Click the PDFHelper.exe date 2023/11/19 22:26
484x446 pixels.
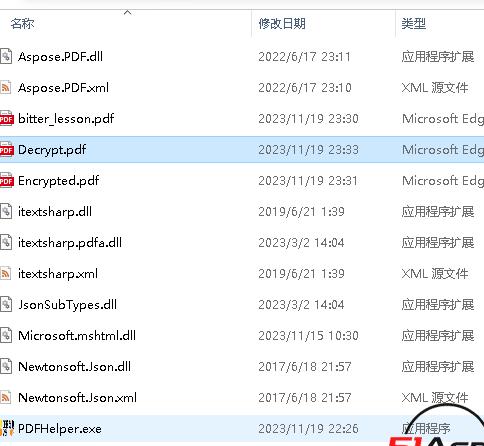tap(308, 429)
